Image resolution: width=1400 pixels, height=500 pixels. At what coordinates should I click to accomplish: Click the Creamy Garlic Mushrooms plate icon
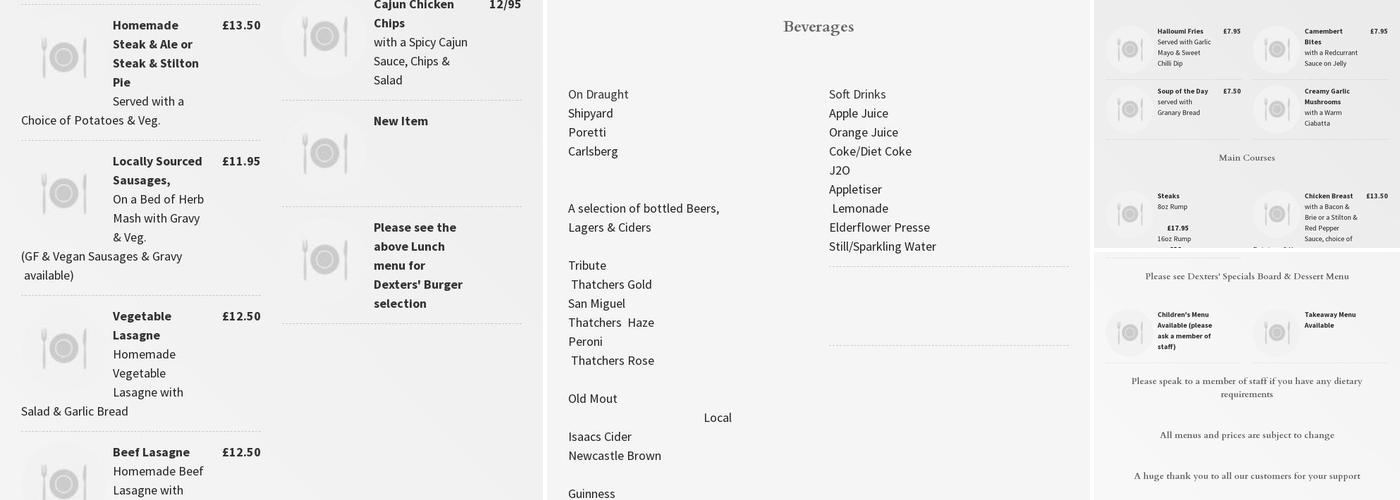[1276, 108]
